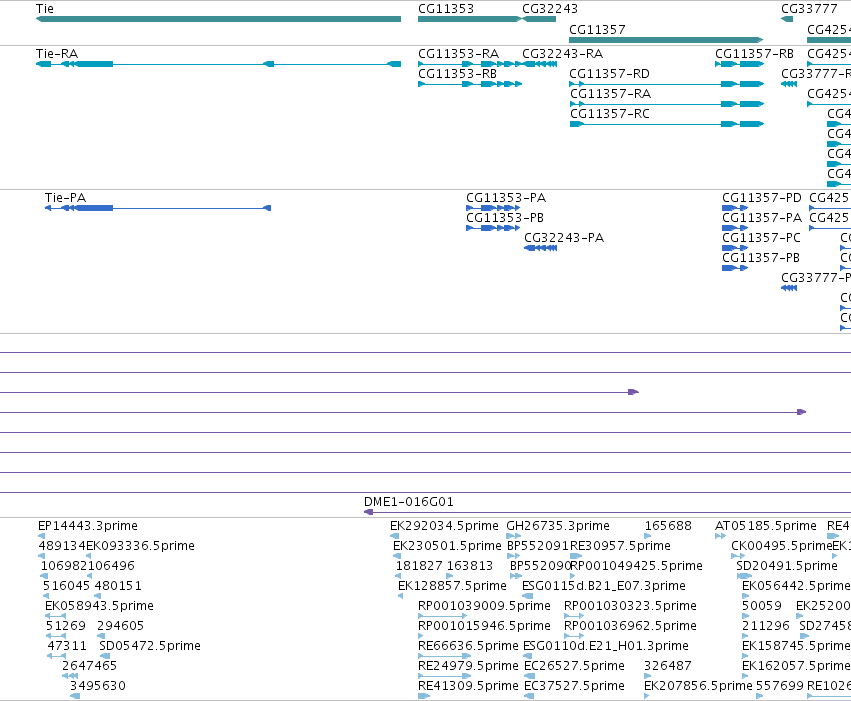Image resolution: width=851 pixels, height=701 pixels.
Task: Click EST label EK207856.5prime
Action: (x=698, y=686)
